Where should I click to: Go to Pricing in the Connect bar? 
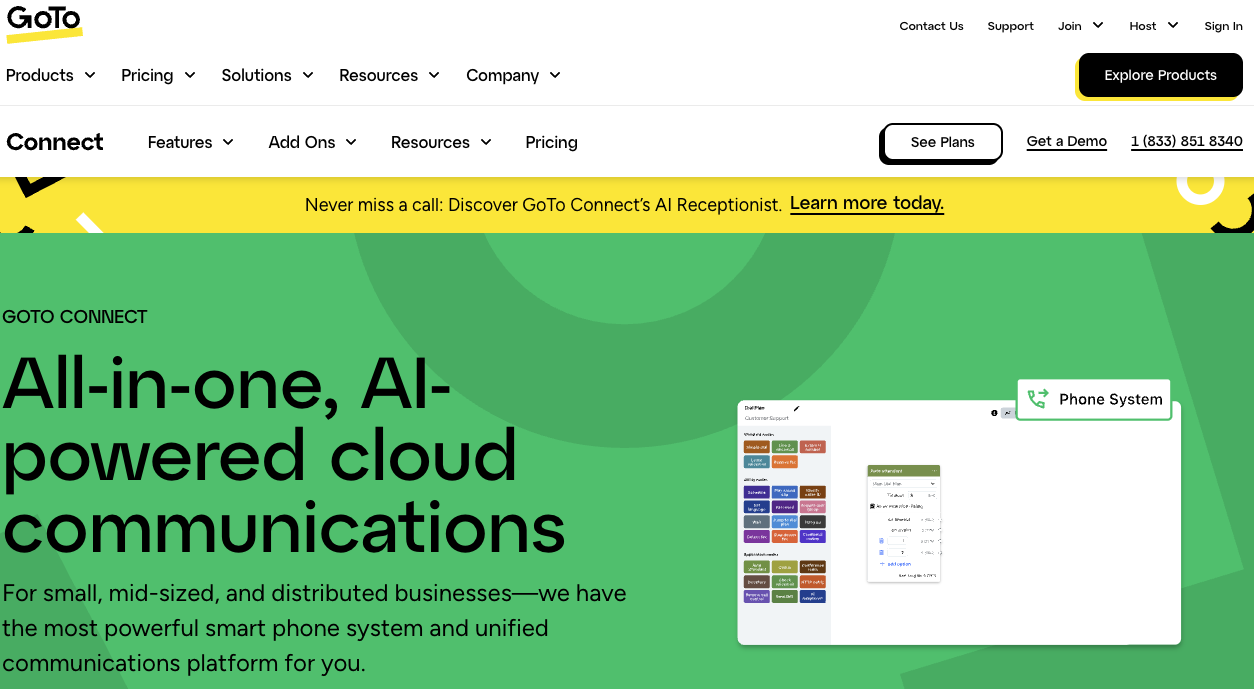551,142
